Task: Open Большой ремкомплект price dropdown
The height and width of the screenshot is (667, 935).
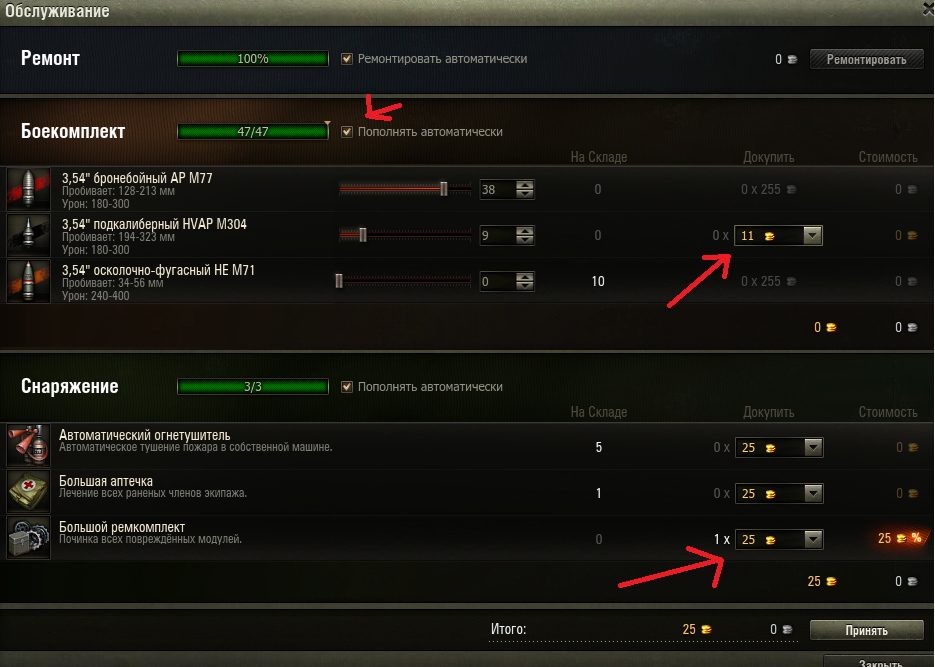Action: (813, 539)
